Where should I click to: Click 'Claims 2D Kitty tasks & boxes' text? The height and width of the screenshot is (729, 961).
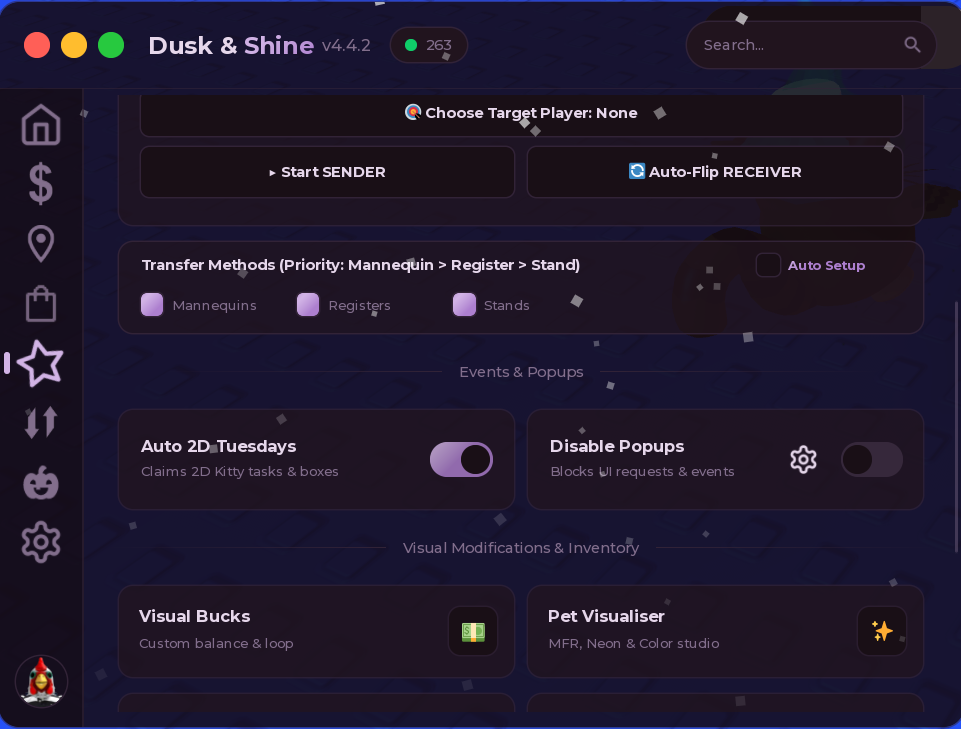pos(240,471)
